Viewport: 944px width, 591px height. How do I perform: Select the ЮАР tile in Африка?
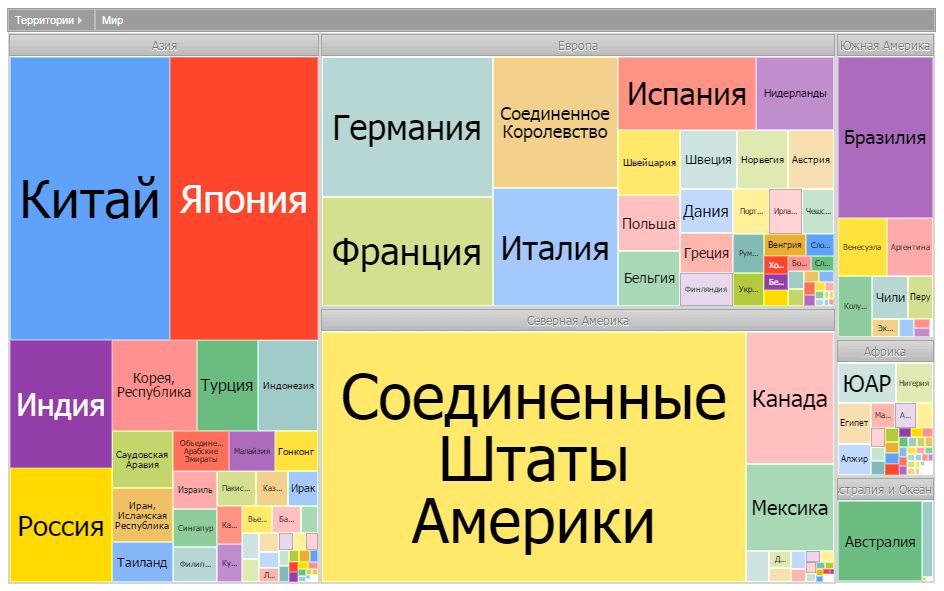coord(866,383)
